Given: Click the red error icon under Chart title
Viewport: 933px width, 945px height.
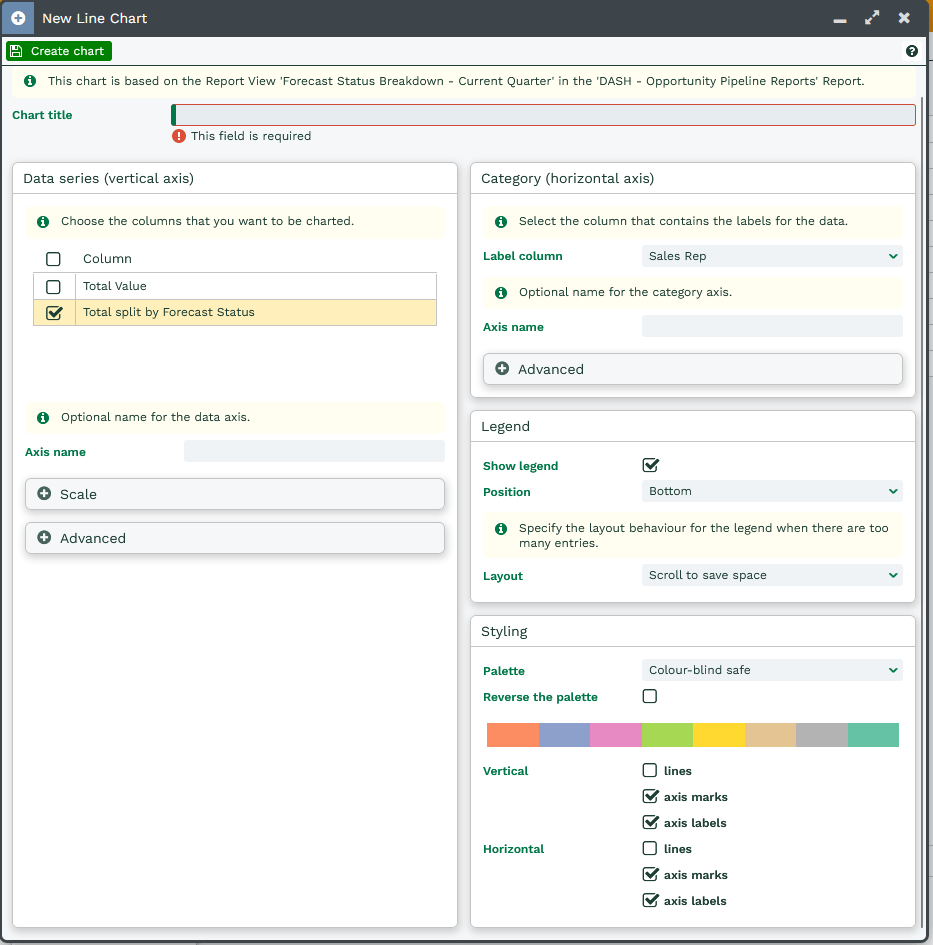Looking at the screenshot, I should (179, 136).
